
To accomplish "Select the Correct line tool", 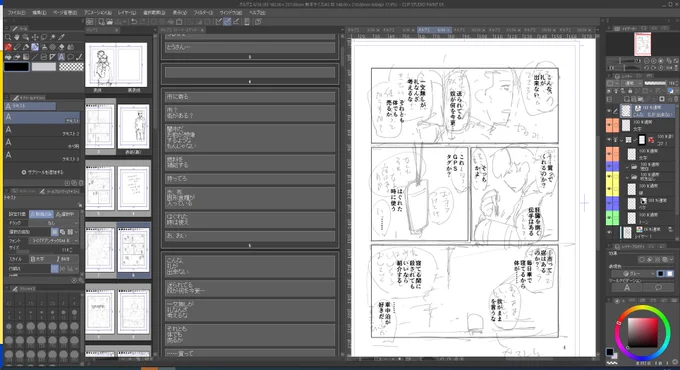I will click(x=79, y=57).
